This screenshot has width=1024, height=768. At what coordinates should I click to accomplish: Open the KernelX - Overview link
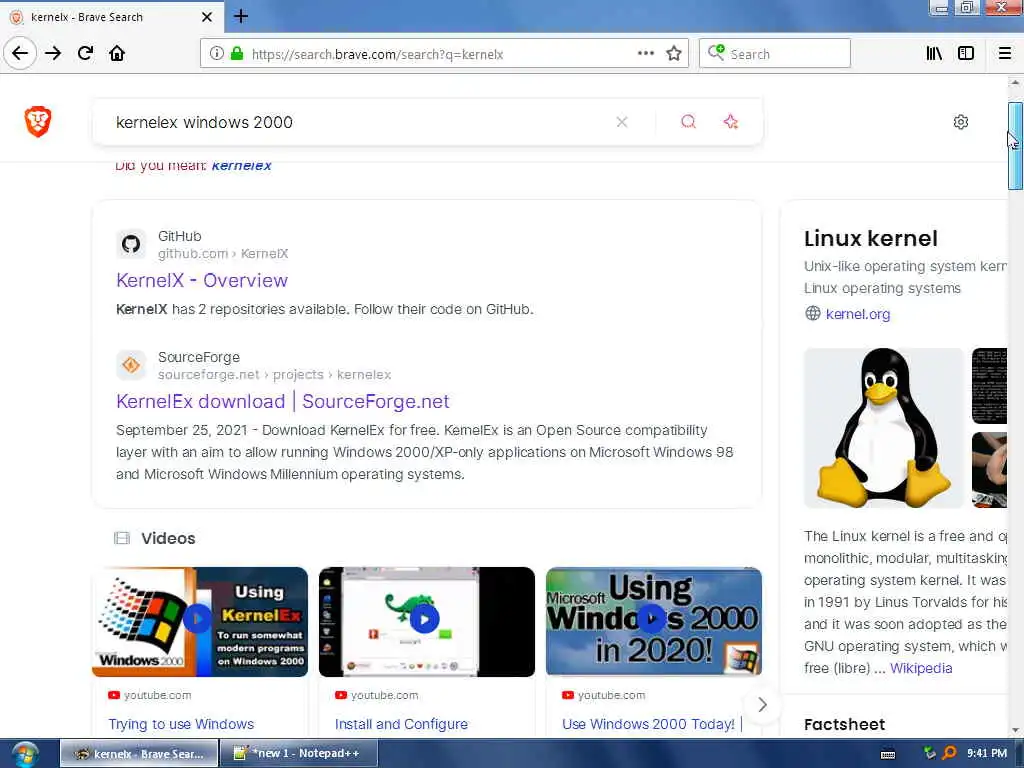point(202,280)
